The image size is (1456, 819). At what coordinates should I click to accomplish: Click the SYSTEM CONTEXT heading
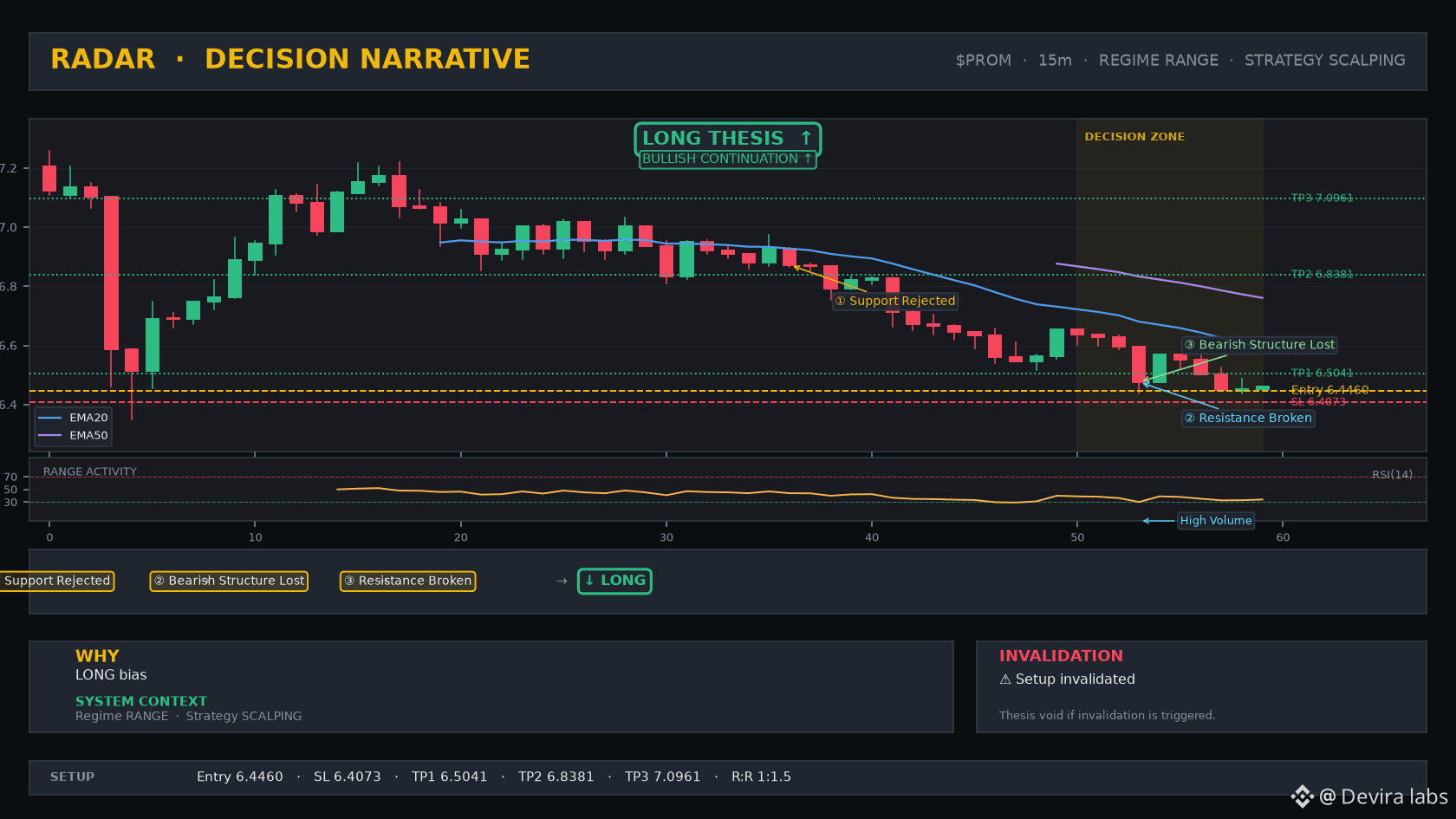[141, 701]
